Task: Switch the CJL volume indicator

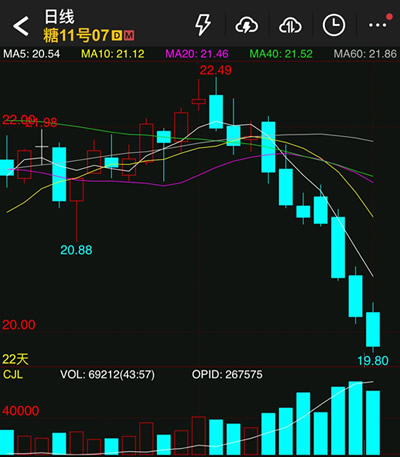Action: (x=13, y=374)
